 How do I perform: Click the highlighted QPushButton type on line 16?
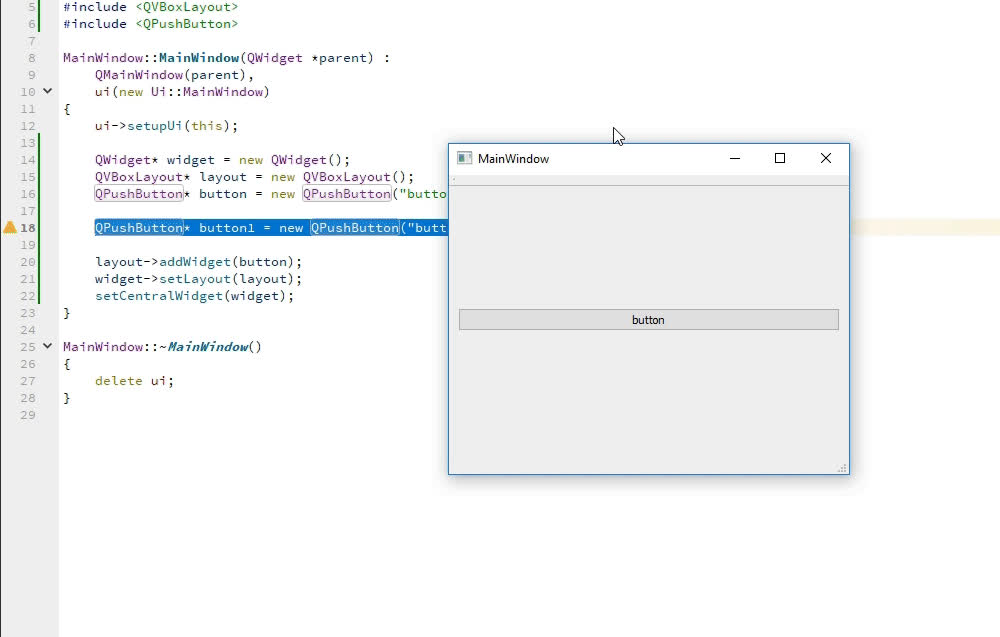139,194
